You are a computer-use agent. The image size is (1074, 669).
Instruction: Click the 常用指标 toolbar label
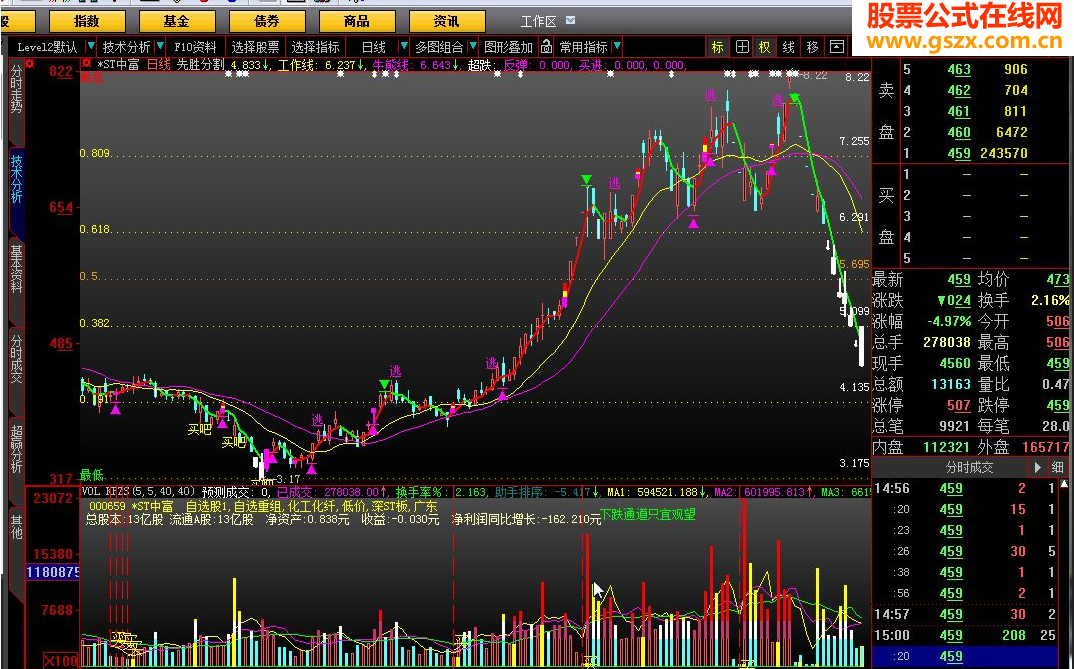584,47
